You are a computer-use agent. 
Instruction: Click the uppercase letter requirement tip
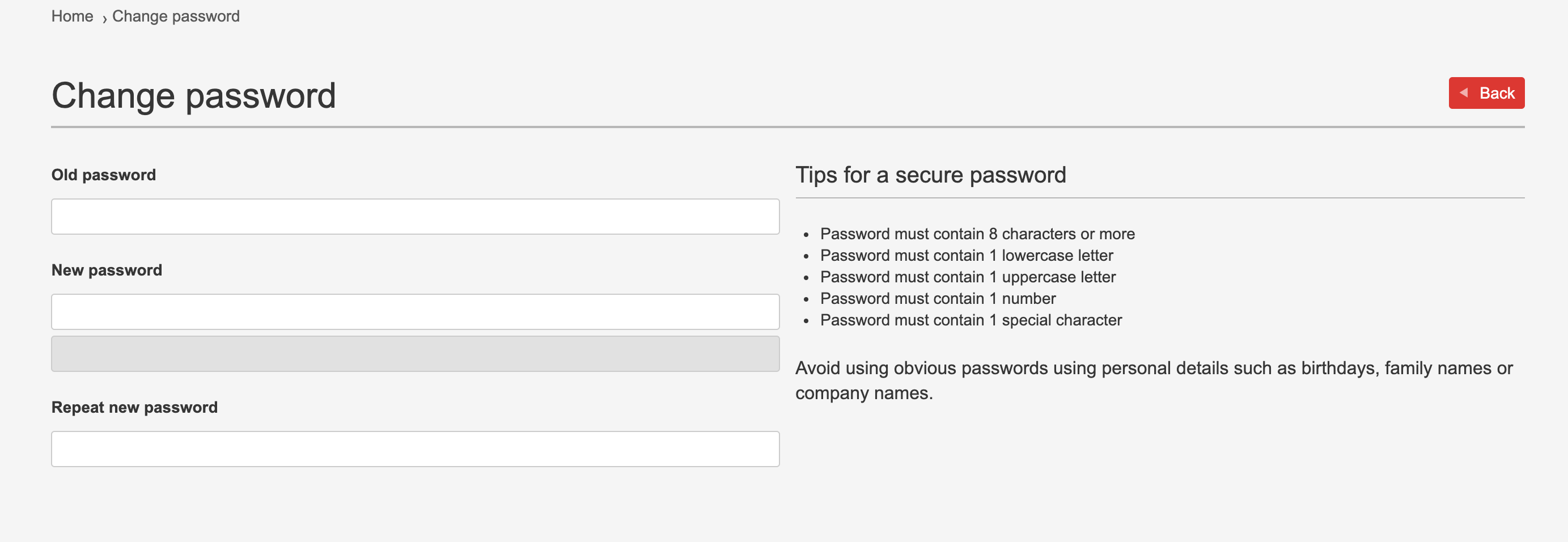pos(967,277)
